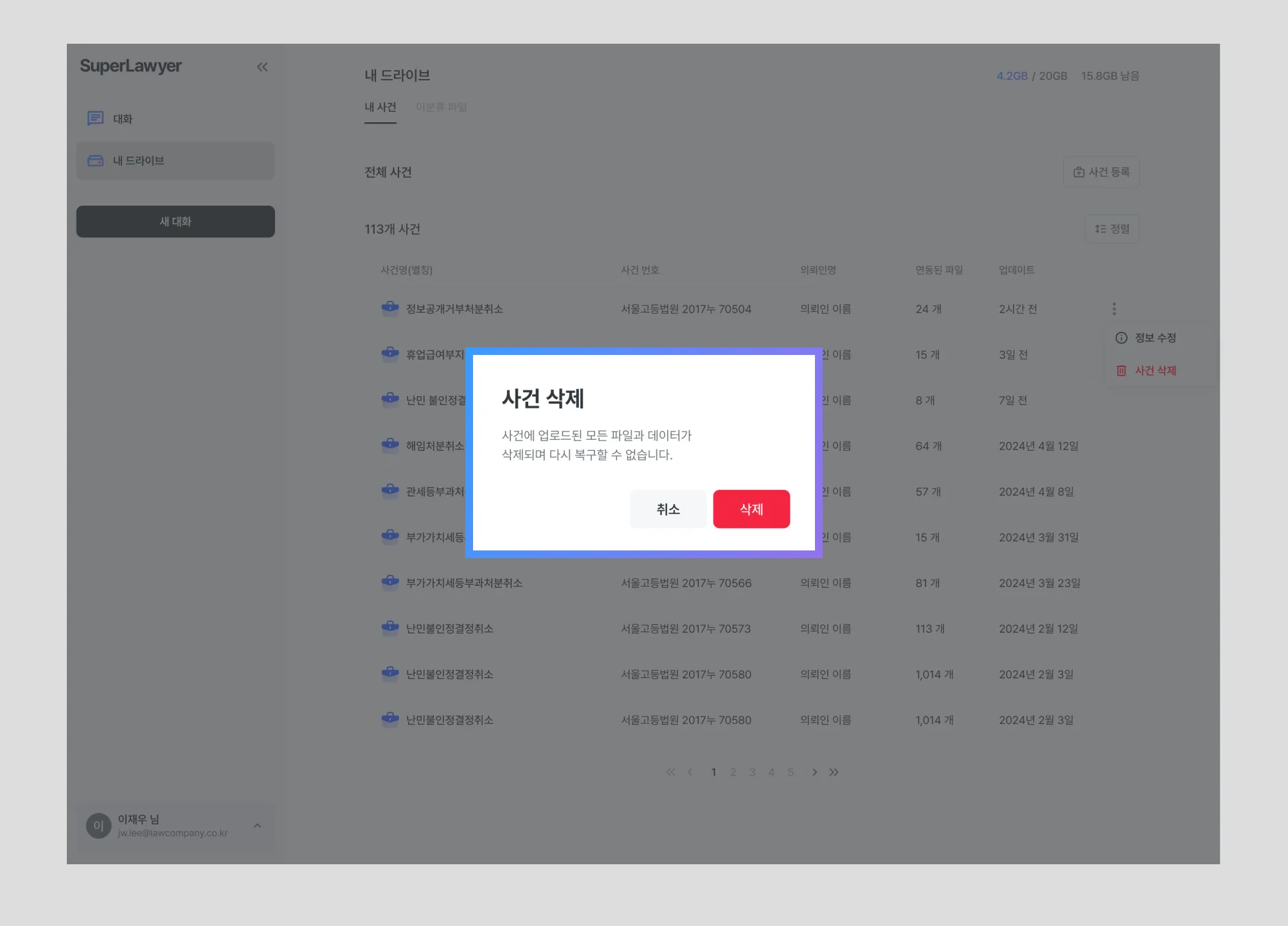Image resolution: width=1288 pixels, height=926 pixels.
Task: Select the 내 드라이브 drive icon in the sidebar
Action: (95, 161)
